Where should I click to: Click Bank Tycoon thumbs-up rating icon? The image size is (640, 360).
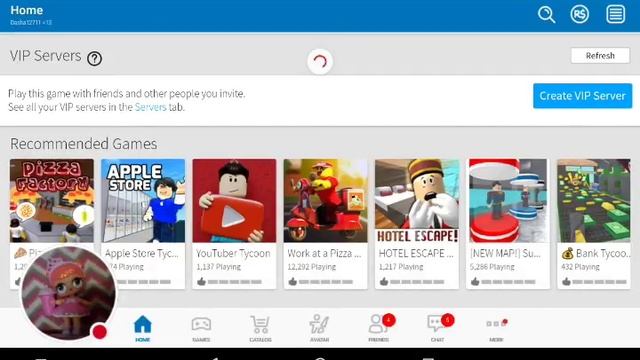566,282
